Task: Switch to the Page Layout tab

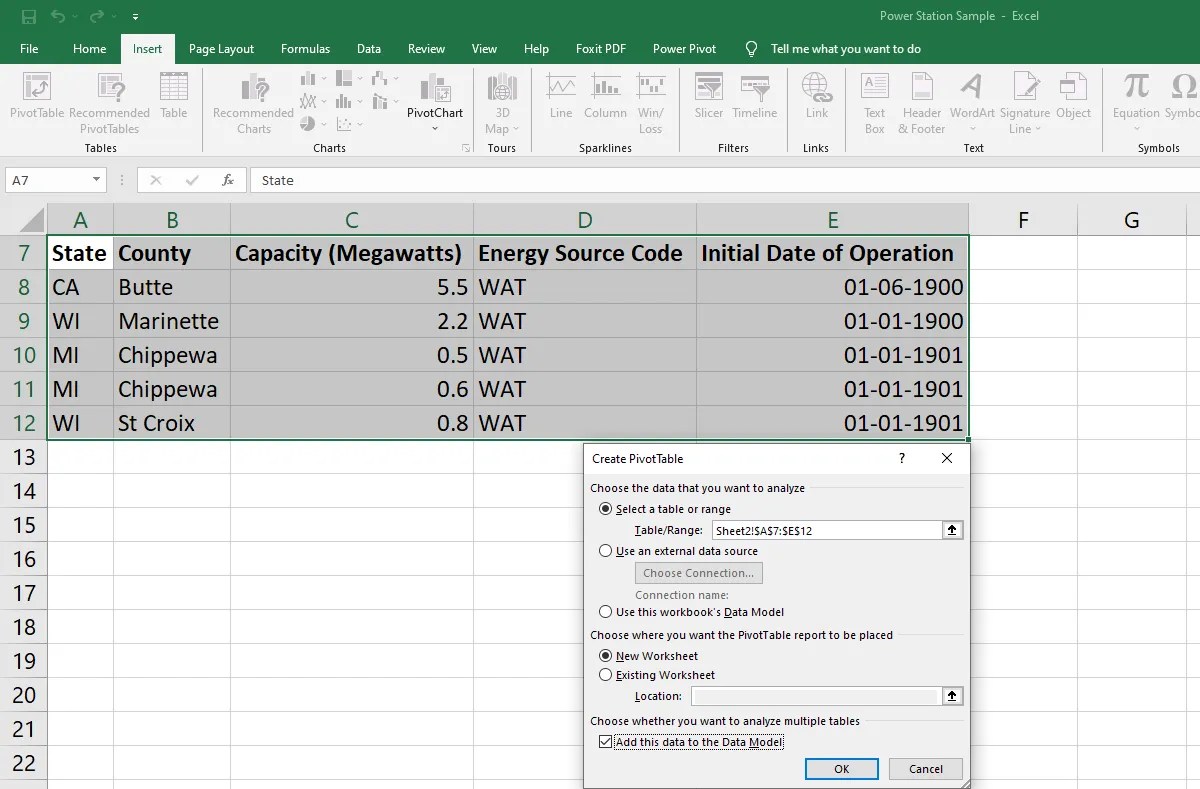Action: [221, 48]
